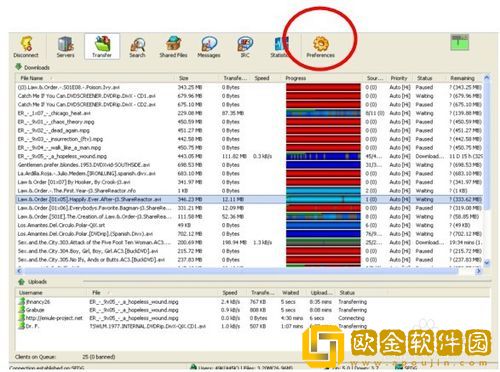Select Law & Order Happily Ever After row
Screen dimensions: 500x372
click(249, 199)
